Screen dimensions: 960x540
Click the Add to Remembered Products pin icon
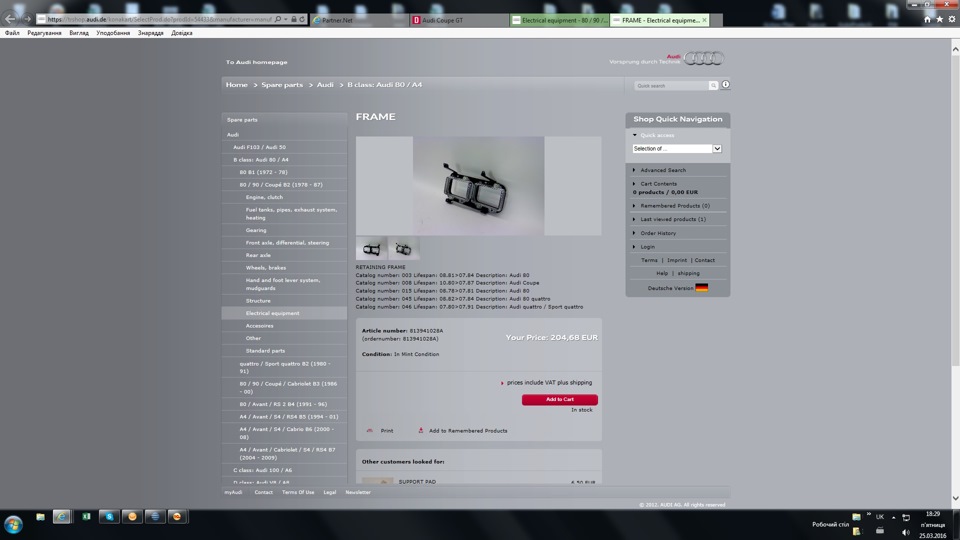(421, 430)
